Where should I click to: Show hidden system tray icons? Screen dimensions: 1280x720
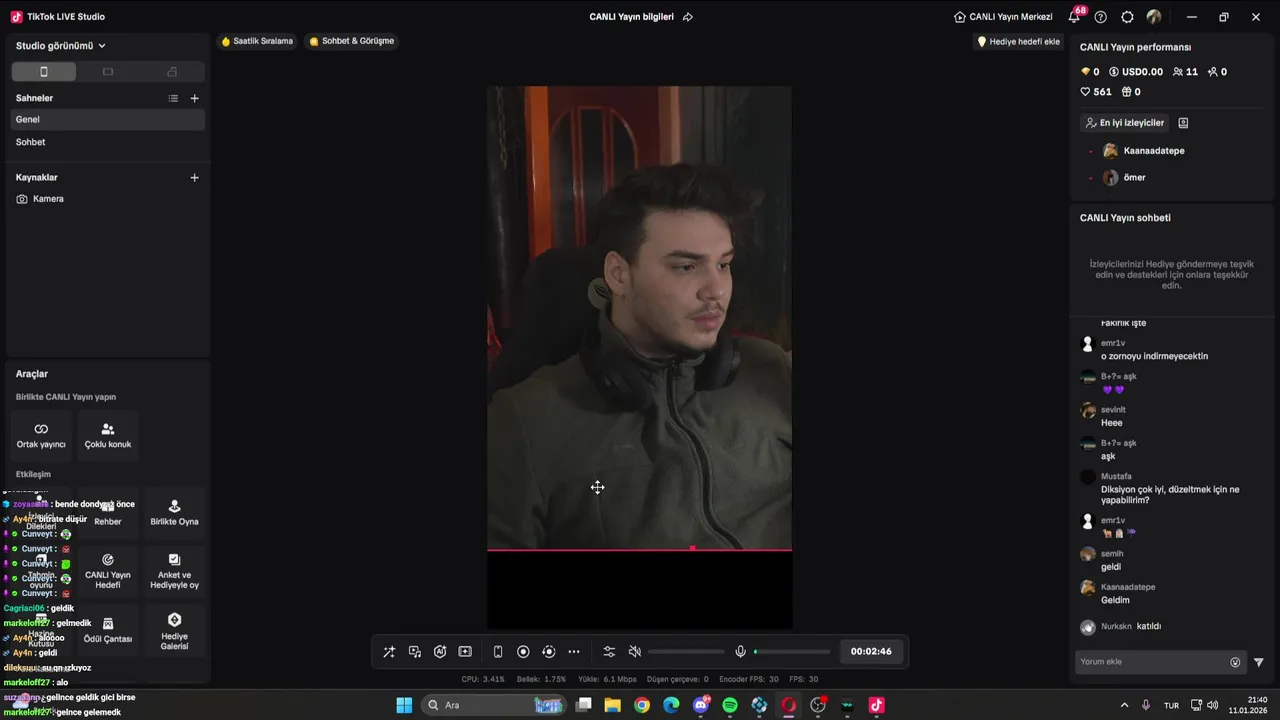[x=1124, y=705]
